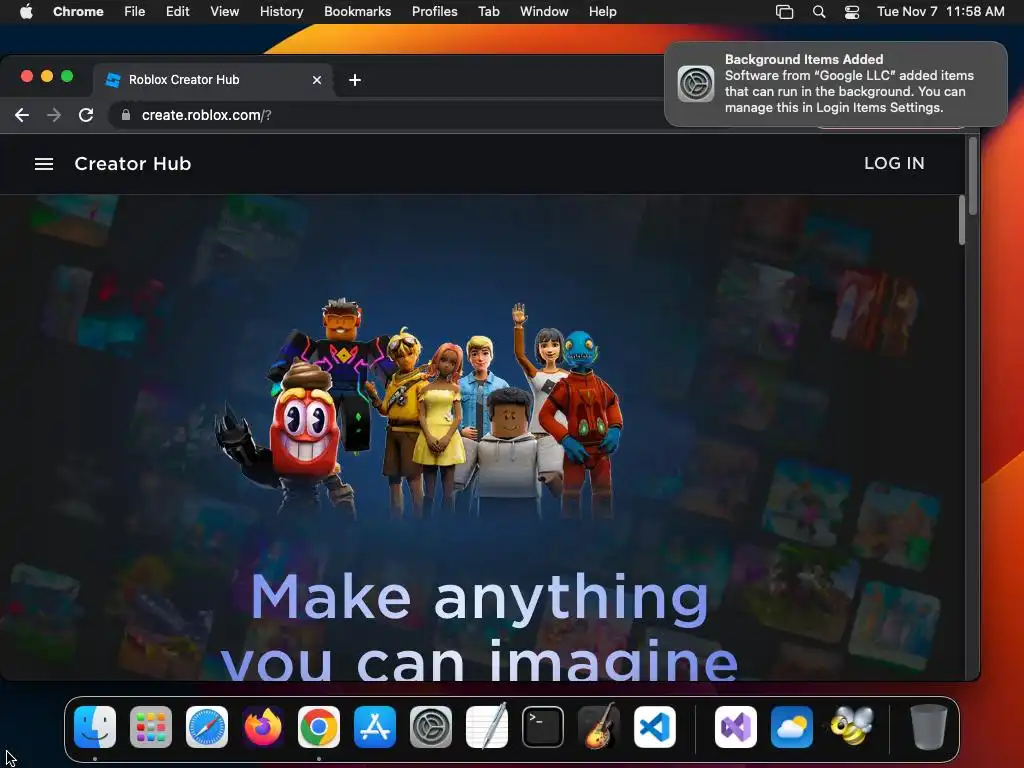Open Finder from the Dock
Image resolution: width=1024 pixels, height=768 pixels.
95,727
